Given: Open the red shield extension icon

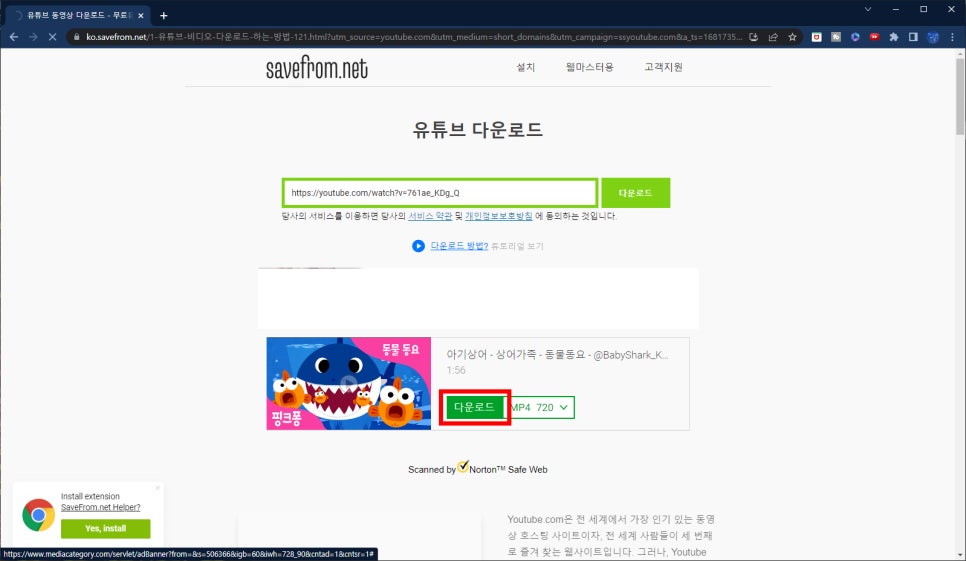Looking at the screenshot, I should click(x=816, y=37).
